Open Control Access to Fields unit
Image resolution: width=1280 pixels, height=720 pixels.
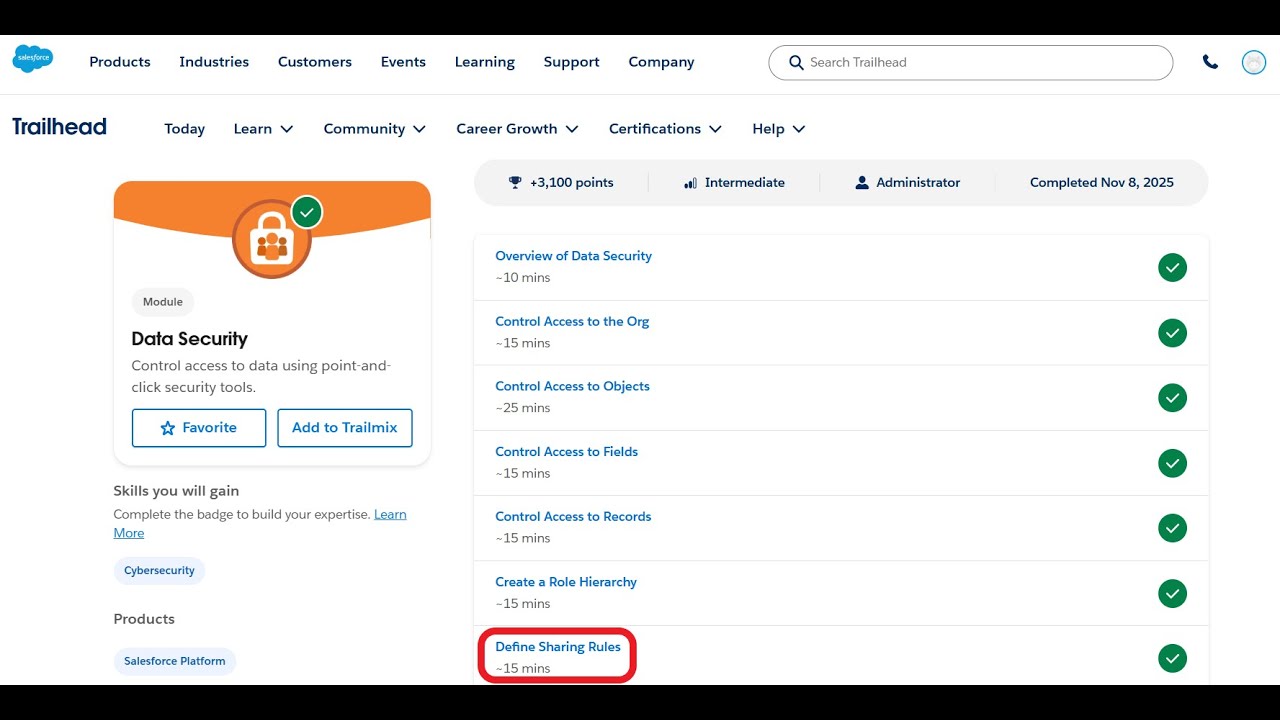(566, 452)
